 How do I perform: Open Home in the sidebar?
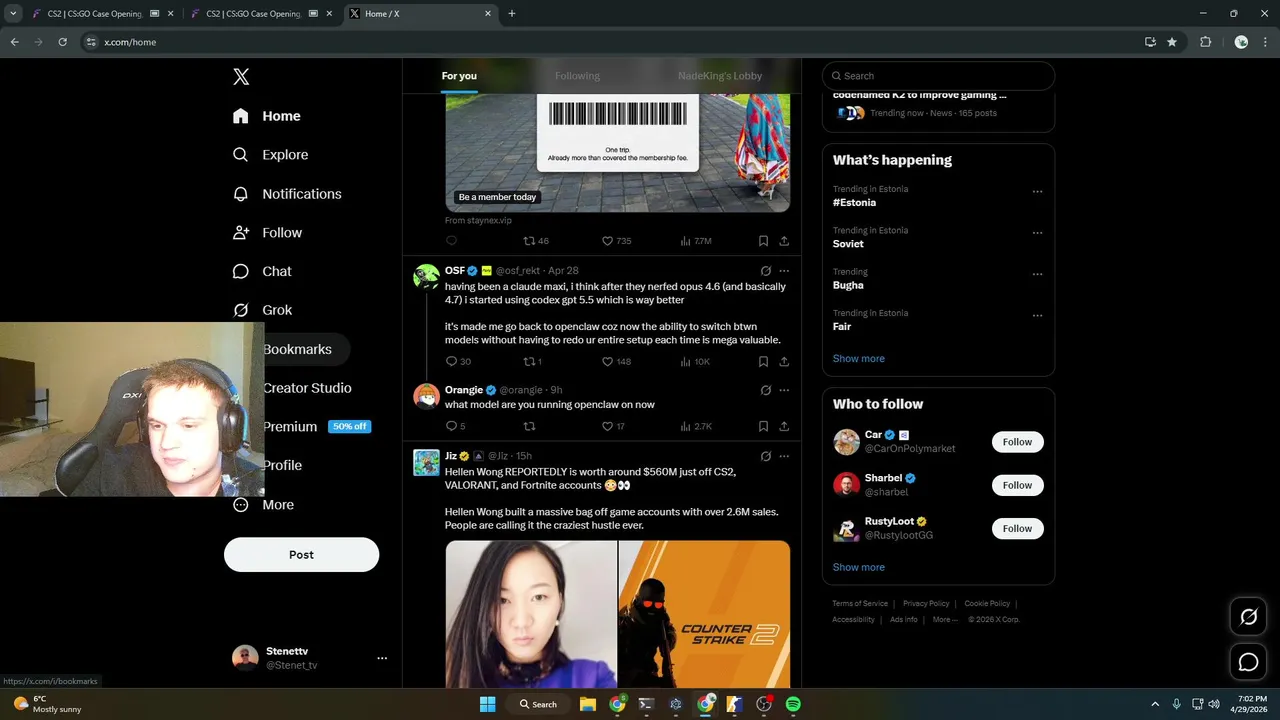pyautogui.click(x=267, y=116)
